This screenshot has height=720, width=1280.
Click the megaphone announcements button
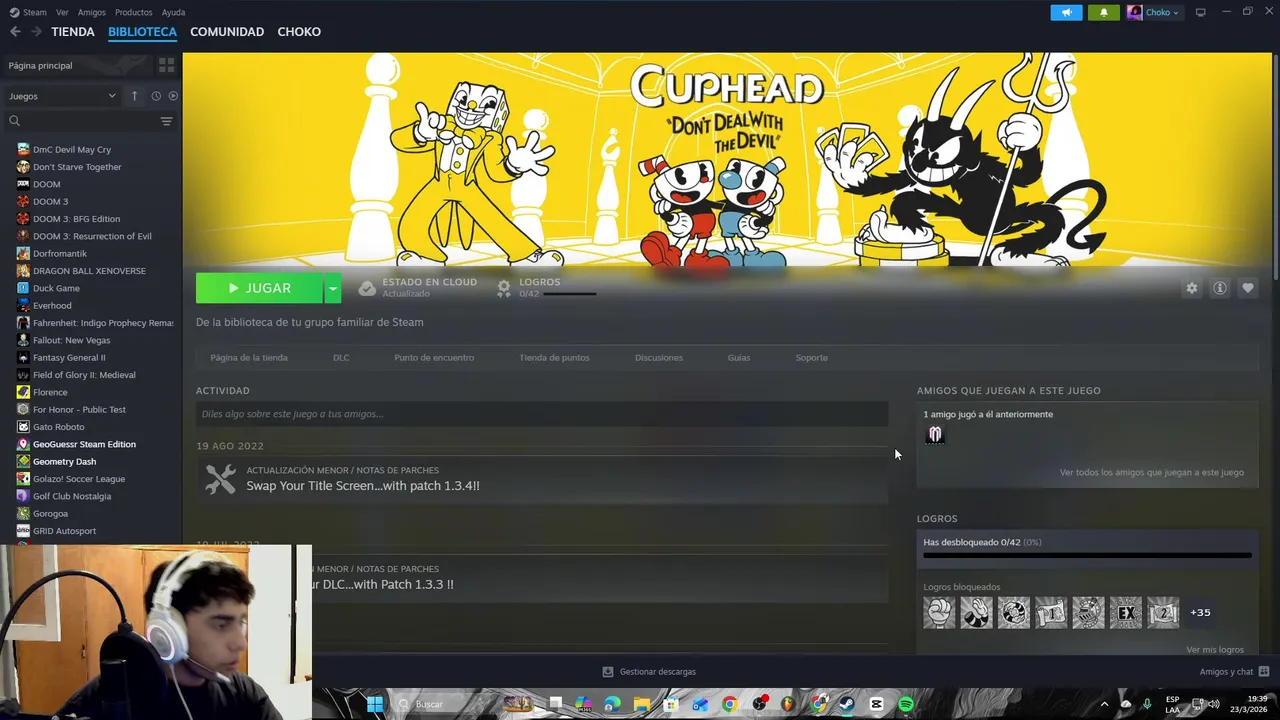click(1066, 12)
